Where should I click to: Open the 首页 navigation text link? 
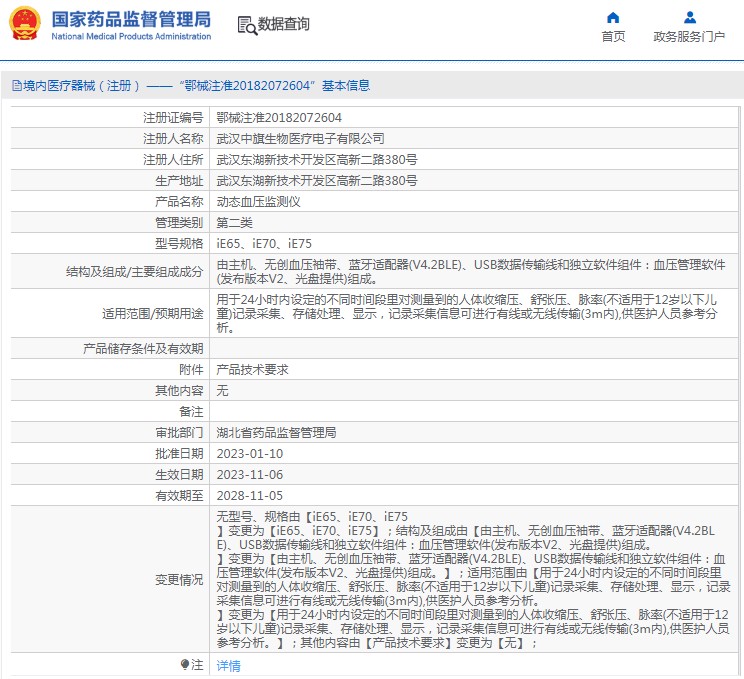(x=613, y=37)
